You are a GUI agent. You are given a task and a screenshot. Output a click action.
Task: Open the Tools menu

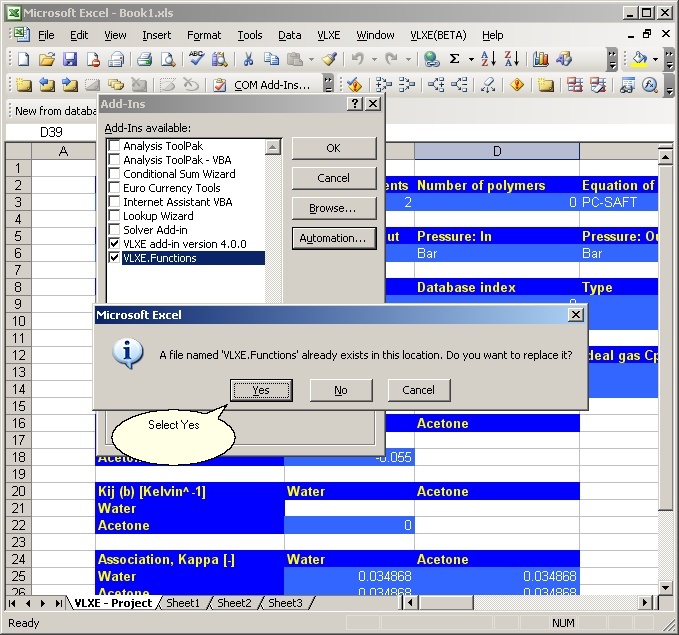click(x=250, y=35)
